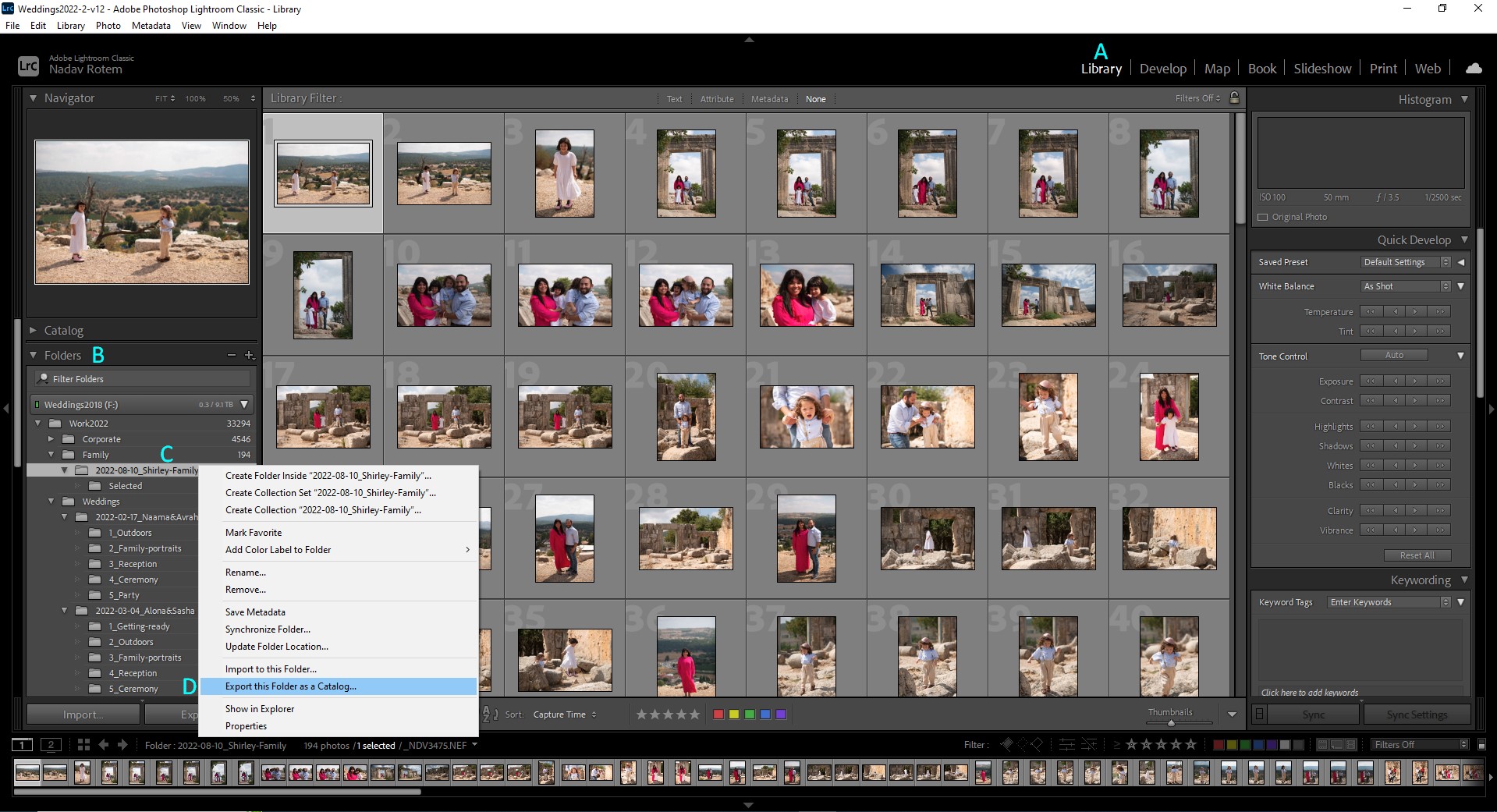Viewport: 1497px width, 812px height.
Task: Collapse the Weddings folder tree
Action: point(51,502)
